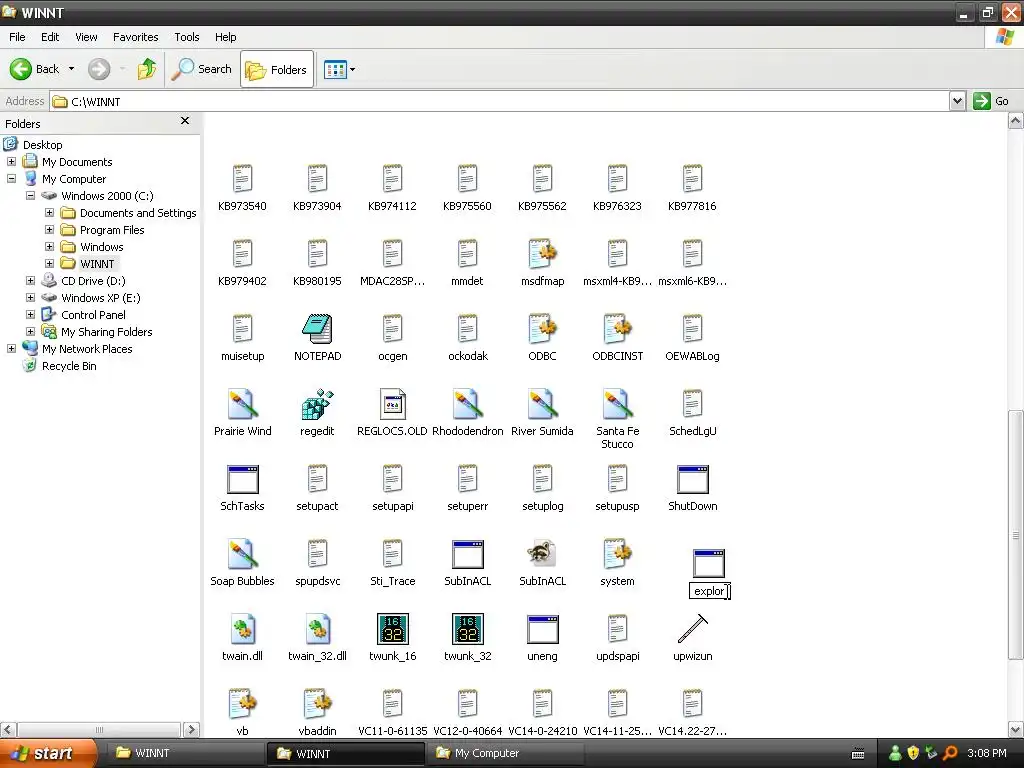
Task: Select the Prairie Wind bitmap icon
Action: [x=242, y=404]
